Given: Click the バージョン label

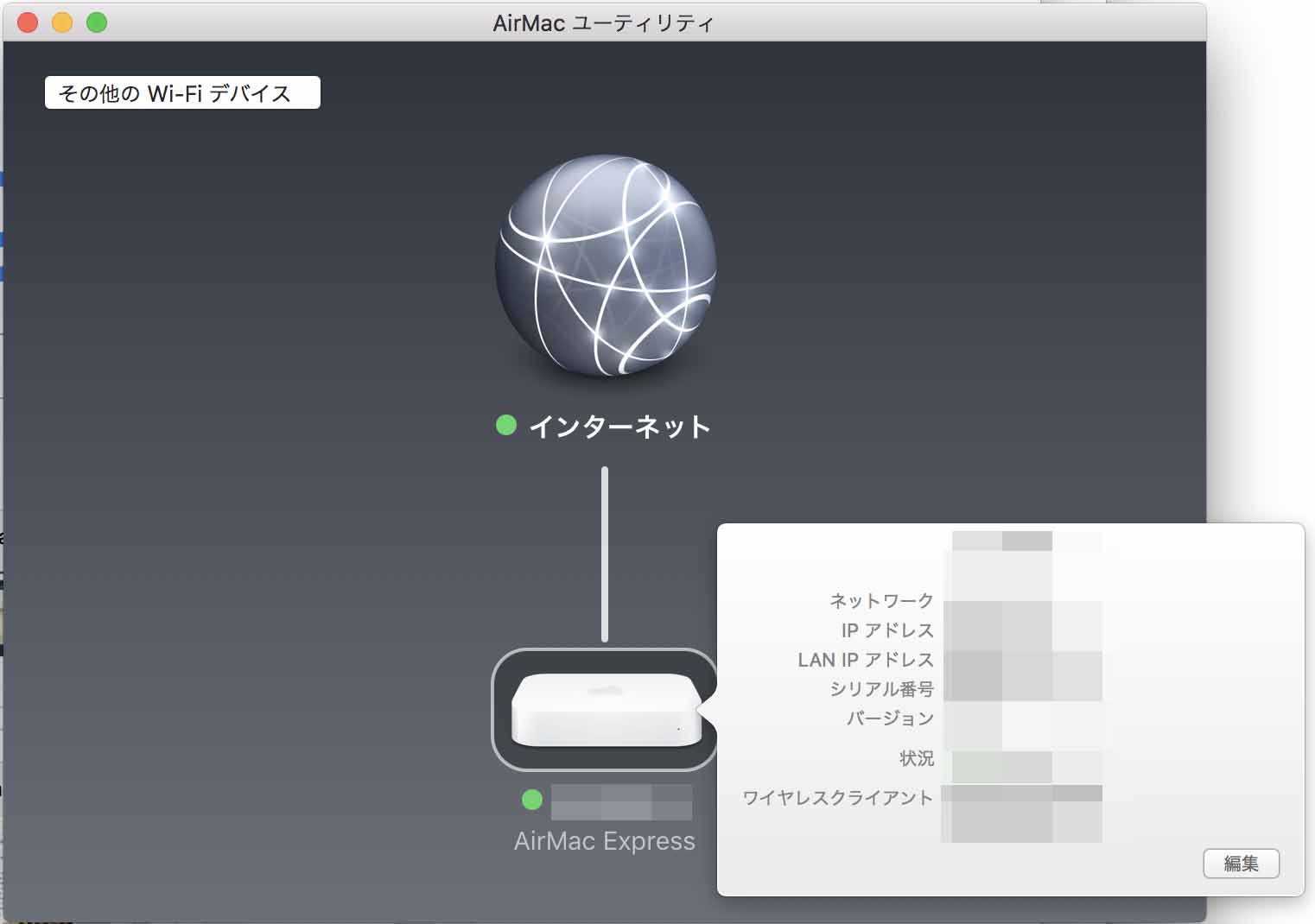Looking at the screenshot, I should 890,718.
